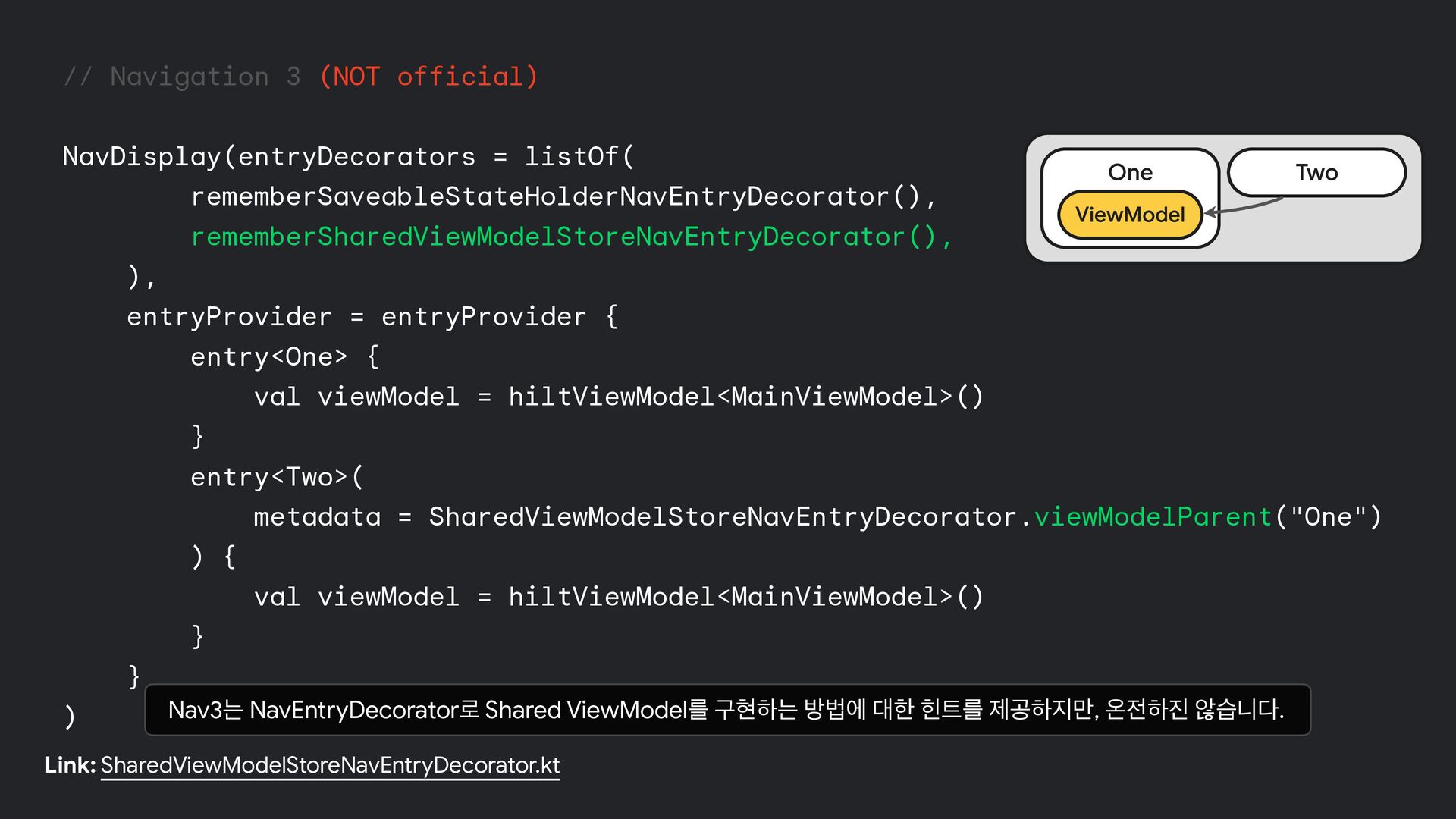Screen dimensions: 1456x819
Task: Click the second hiltViewModel<MainViewModel>() call
Action: (745, 597)
